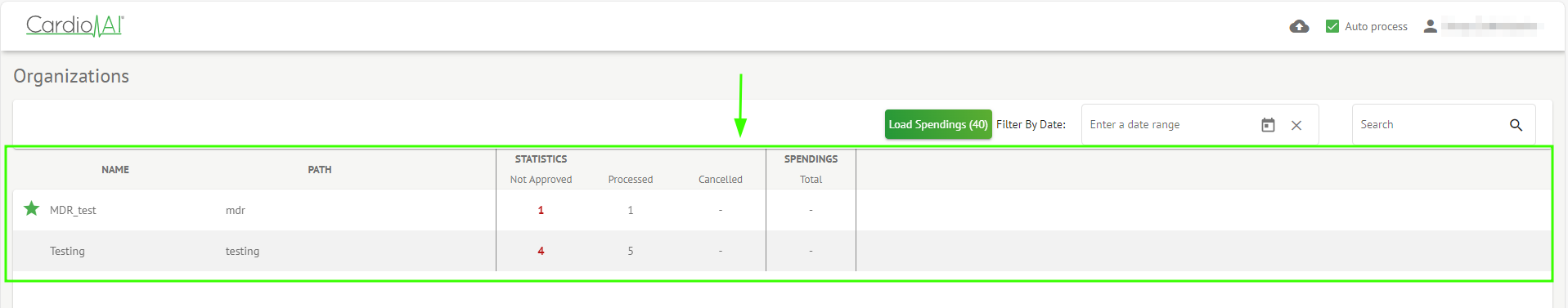The width and height of the screenshot is (1568, 308).
Task: Click the search magnifier icon
Action: point(1516,125)
